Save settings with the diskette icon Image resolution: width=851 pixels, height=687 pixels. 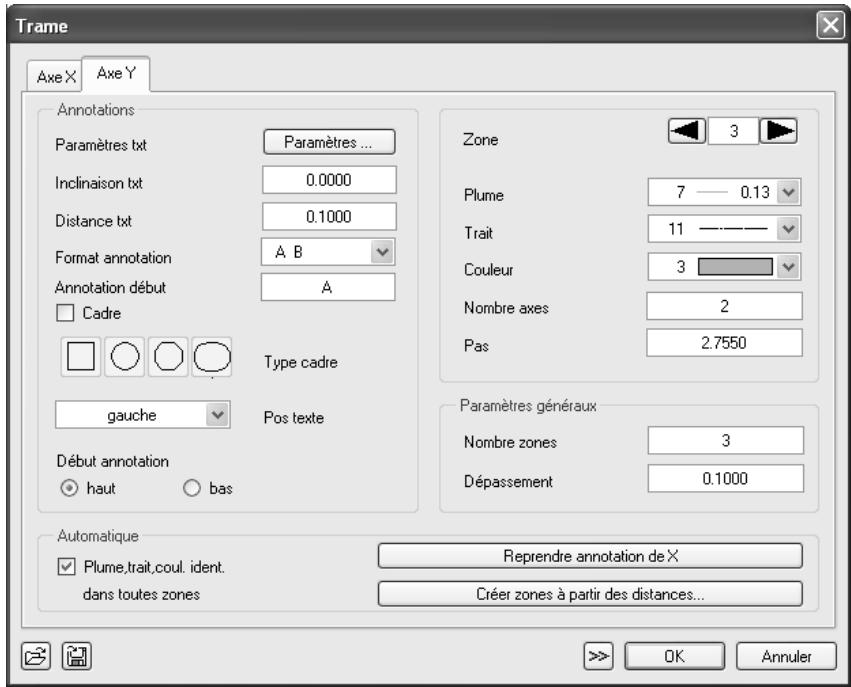click(77, 656)
